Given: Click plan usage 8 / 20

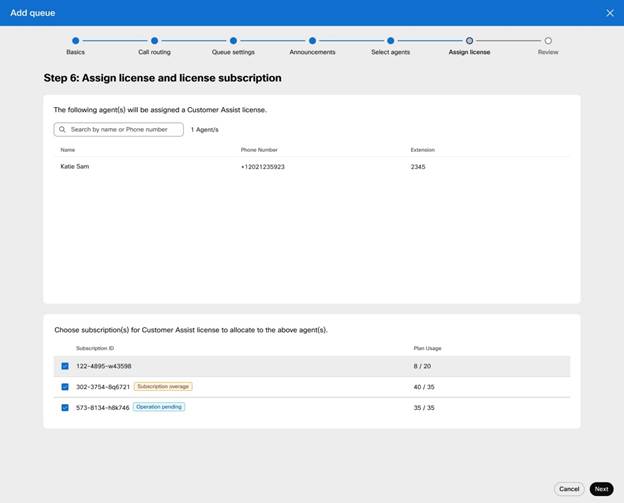Looking at the screenshot, I should click(x=422, y=366).
